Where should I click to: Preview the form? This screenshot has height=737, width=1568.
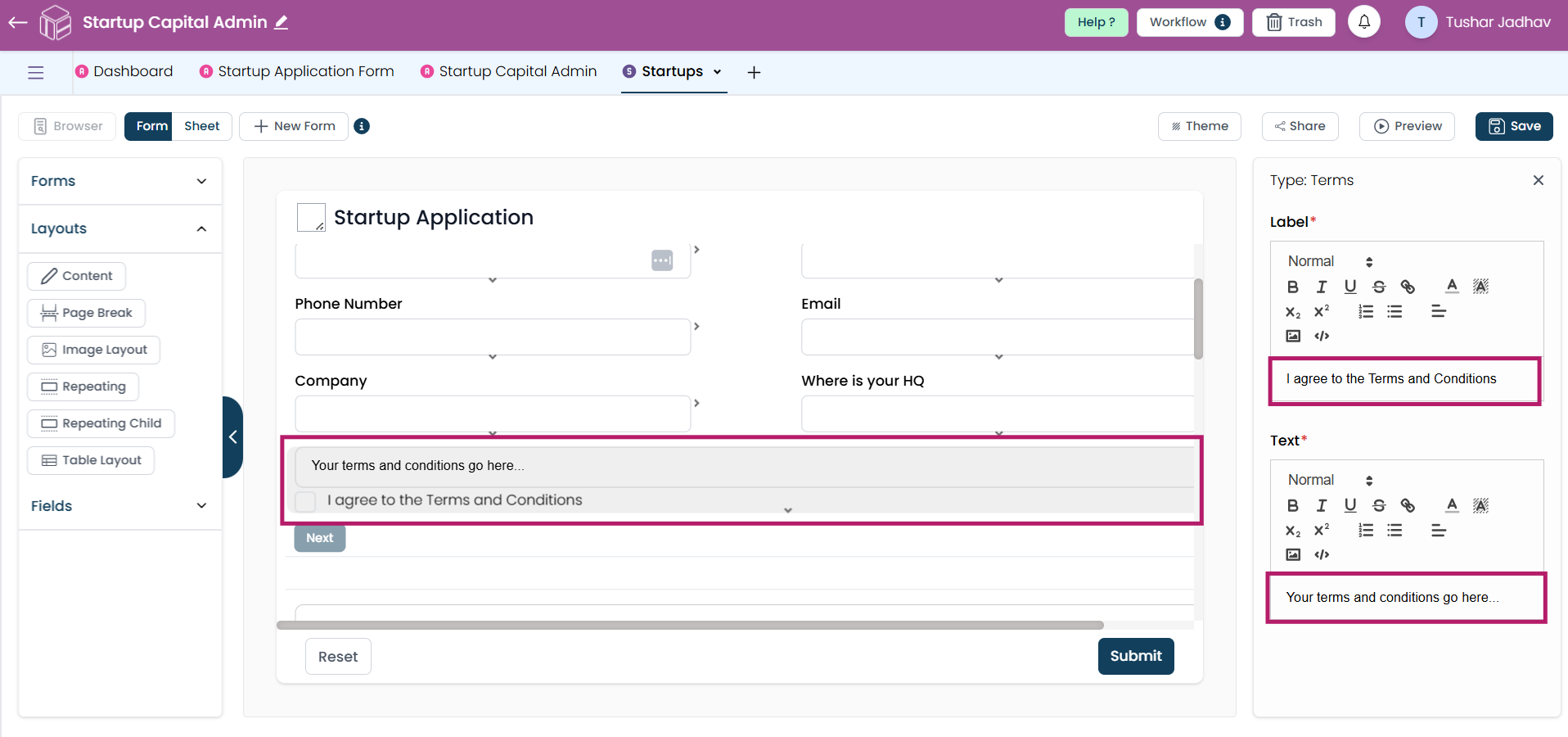pyautogui.click(x=1408, y=126)
